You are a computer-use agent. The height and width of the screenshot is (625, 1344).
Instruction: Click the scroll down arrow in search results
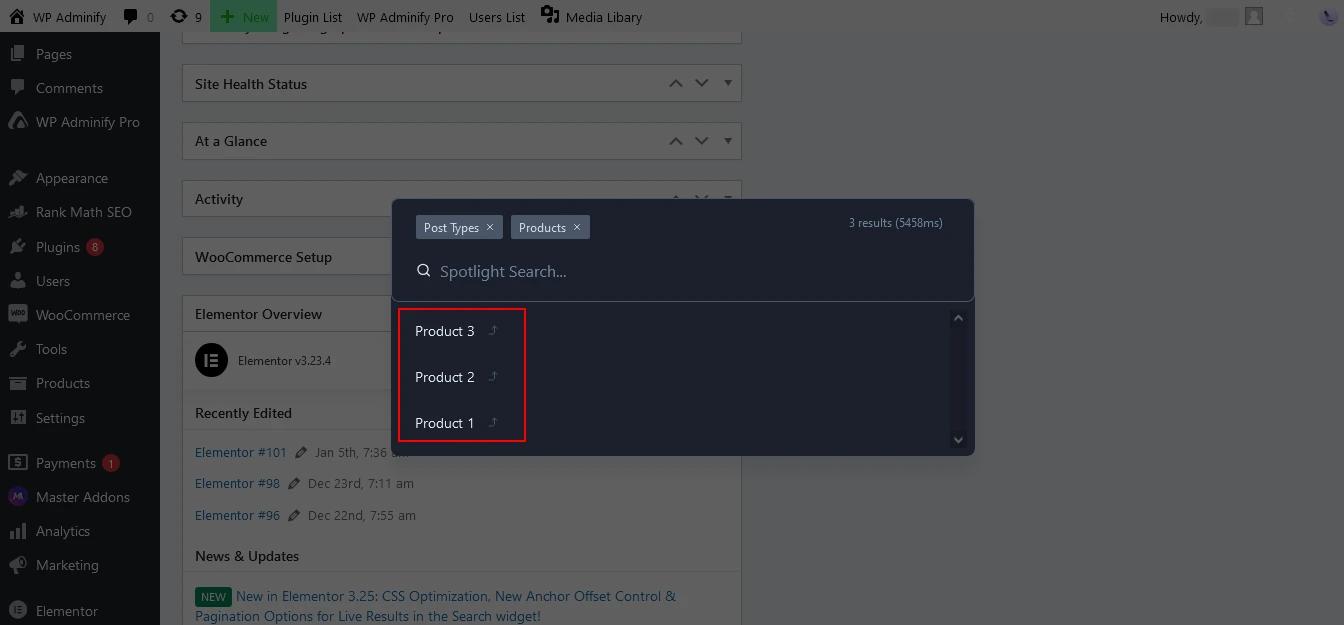click(x=958, y=439)
